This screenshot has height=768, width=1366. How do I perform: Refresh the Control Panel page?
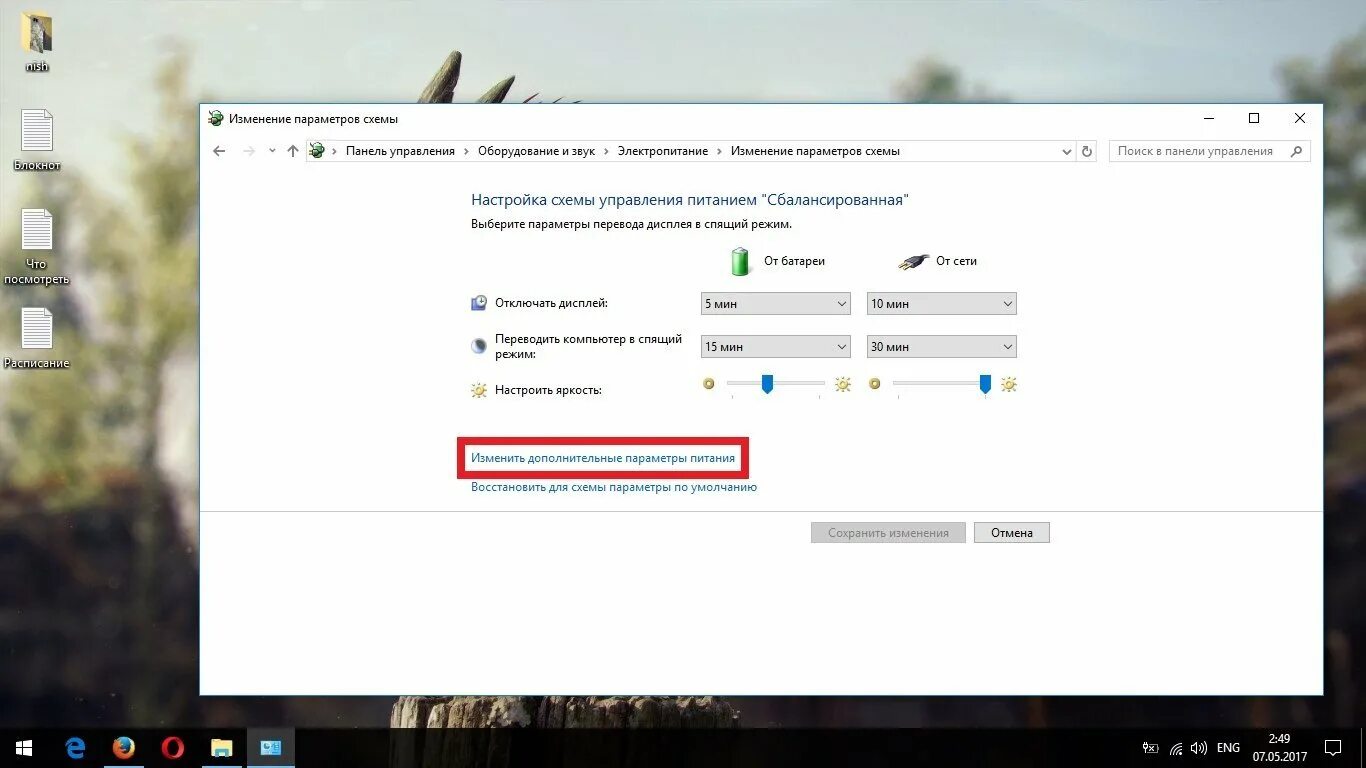click(1088, 151)
